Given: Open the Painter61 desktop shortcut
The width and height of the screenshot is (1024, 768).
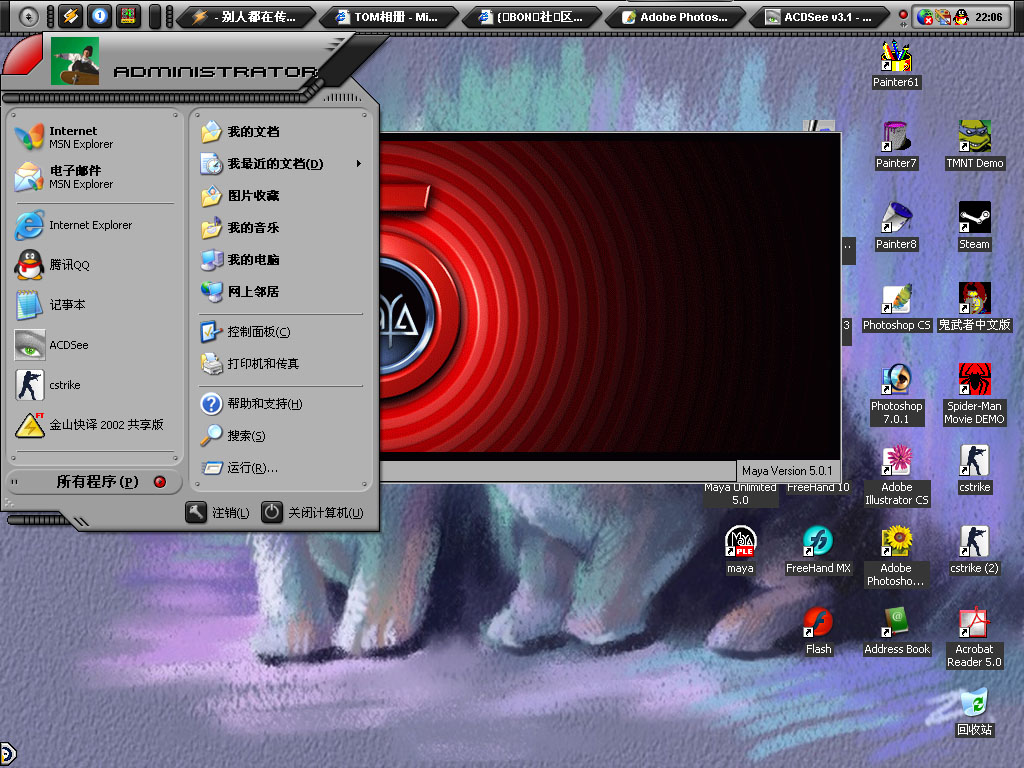Looking at the screenshot, I should pyautogui.click(x=895, y=64).
